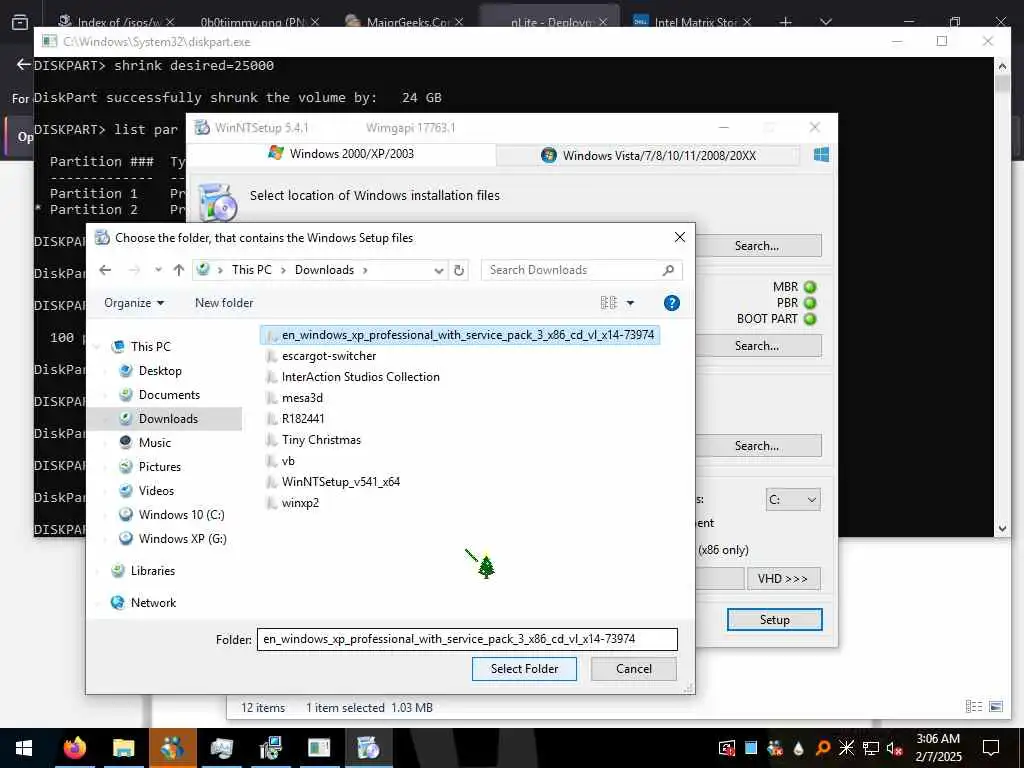Open the folder dialog help icon
Viewport: 1024px width, 768px height.
coord(671,303)
